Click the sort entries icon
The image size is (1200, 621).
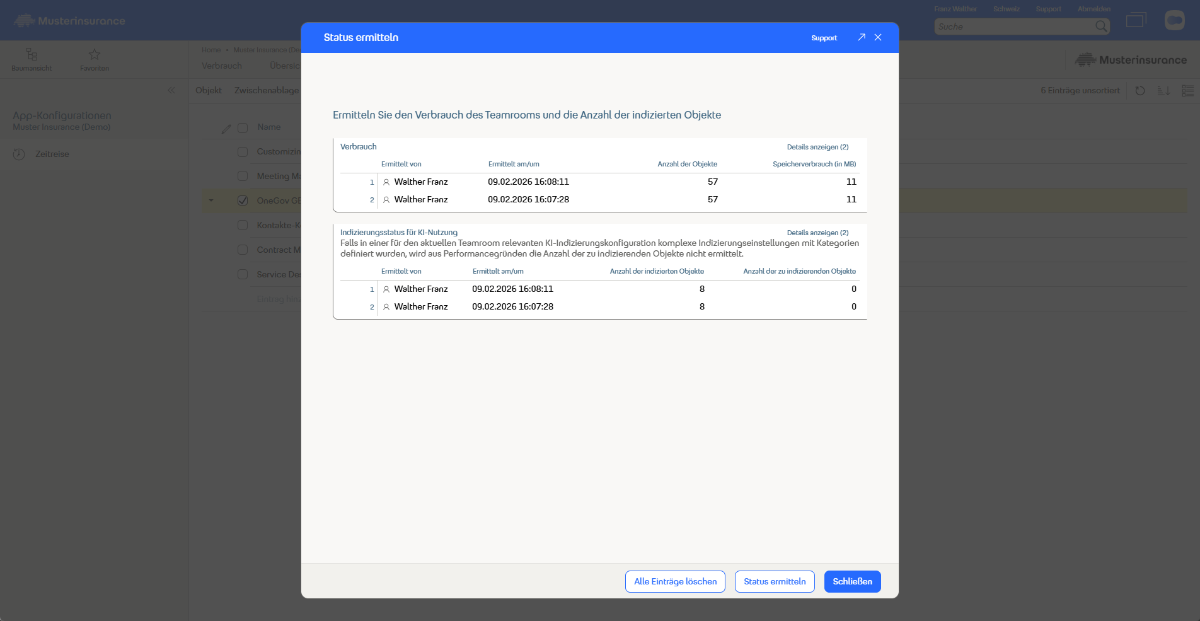(x=1164, y=90)
